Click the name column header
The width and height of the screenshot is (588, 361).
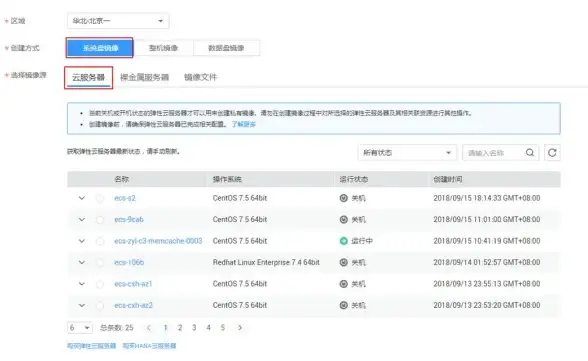point(122,179)
